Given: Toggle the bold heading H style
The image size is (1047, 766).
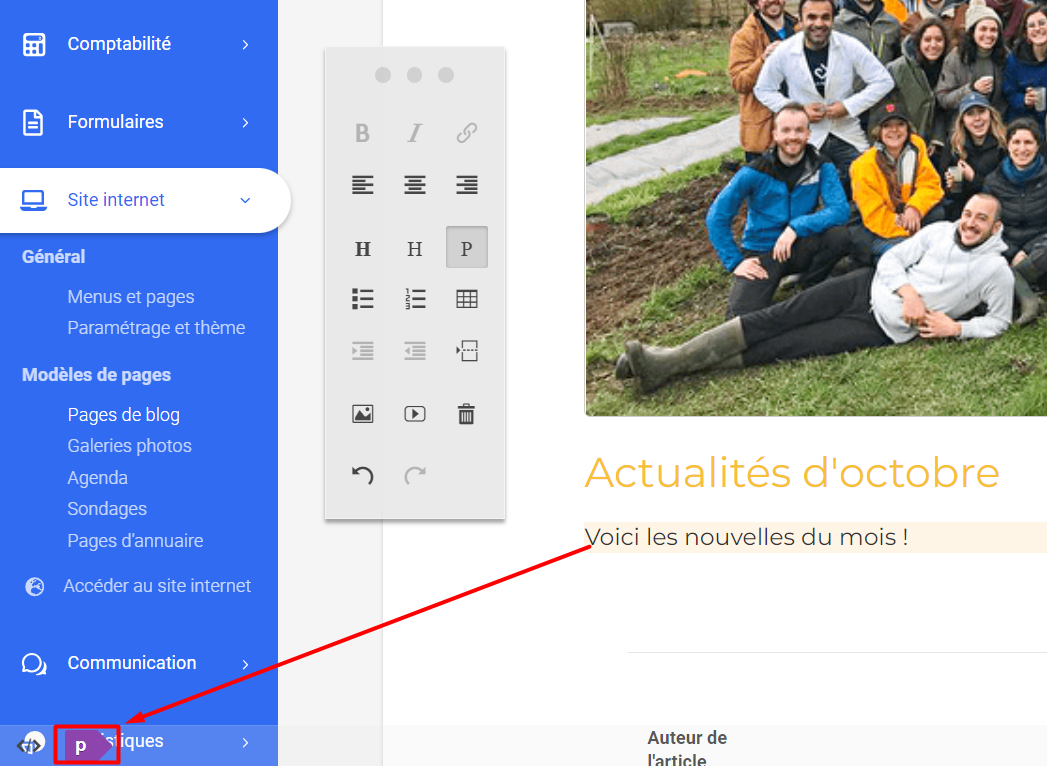Looking at the screenshot, I should point(363,249).
